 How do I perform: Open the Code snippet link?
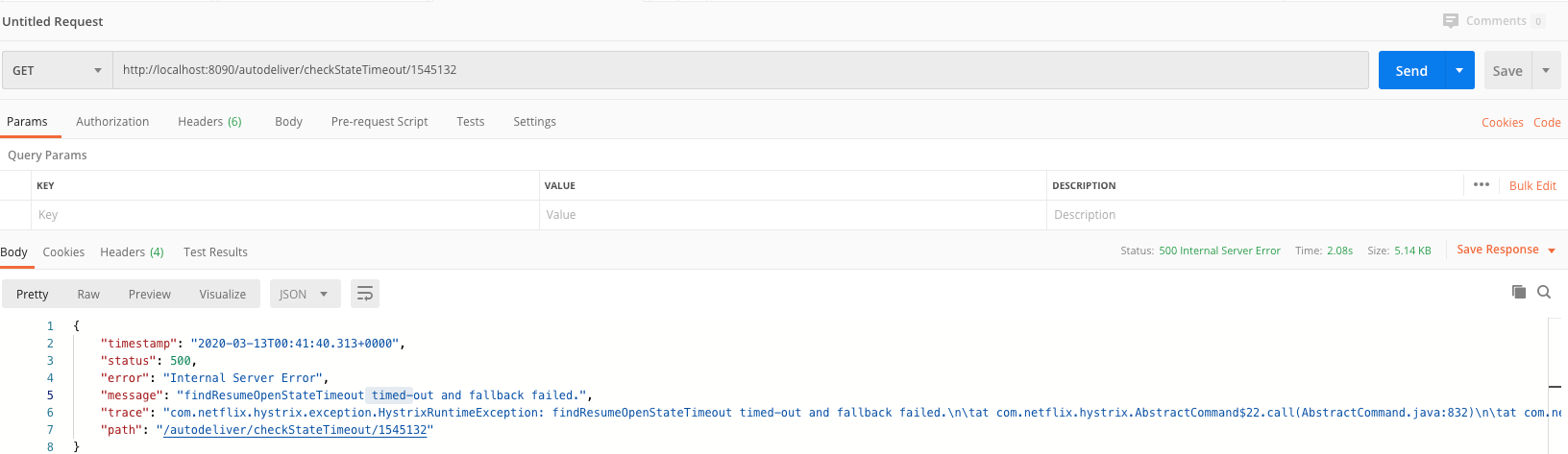pos(1547,123)
